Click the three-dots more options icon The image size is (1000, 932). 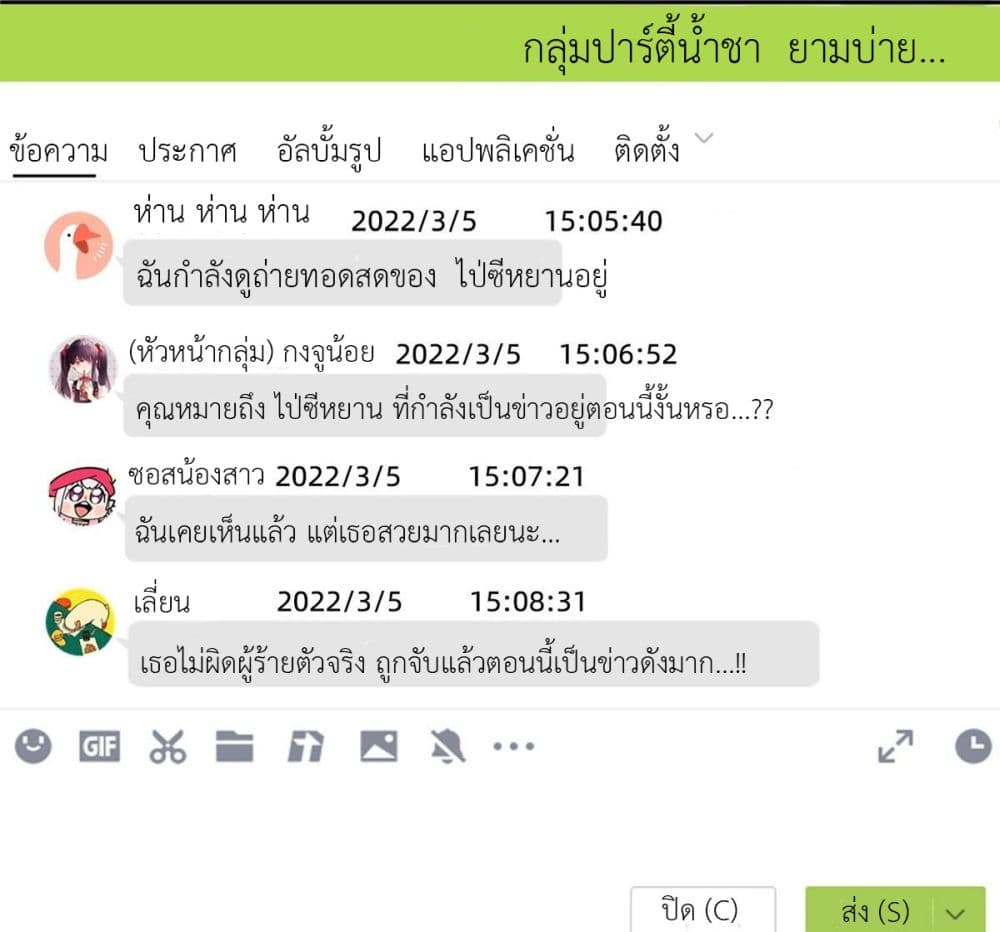tap(513, 746)
